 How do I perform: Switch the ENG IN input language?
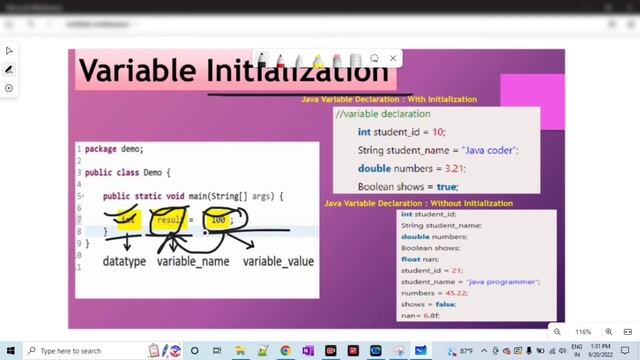coord(577,351)
